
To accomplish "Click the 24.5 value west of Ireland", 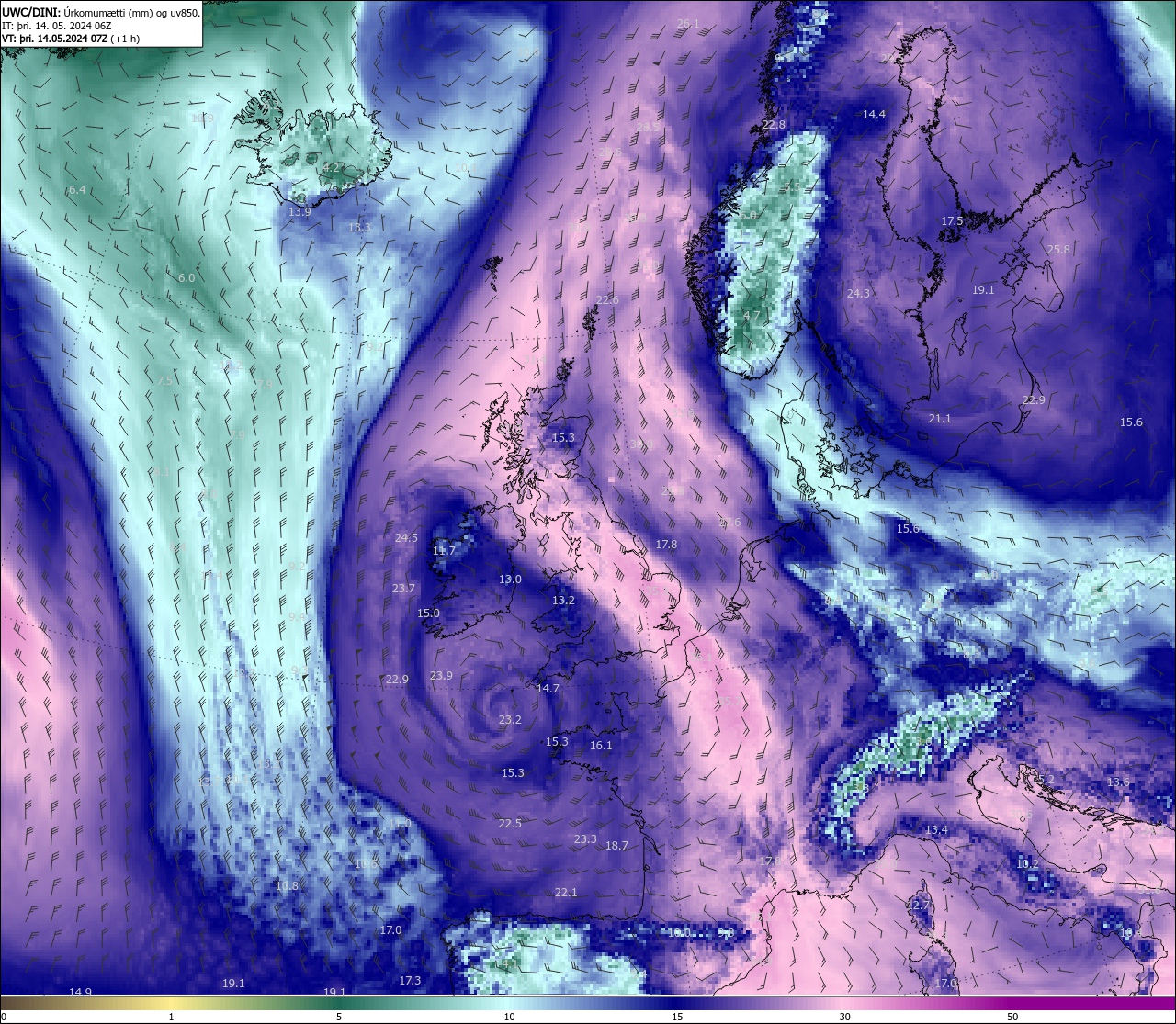I will (406, 537).
